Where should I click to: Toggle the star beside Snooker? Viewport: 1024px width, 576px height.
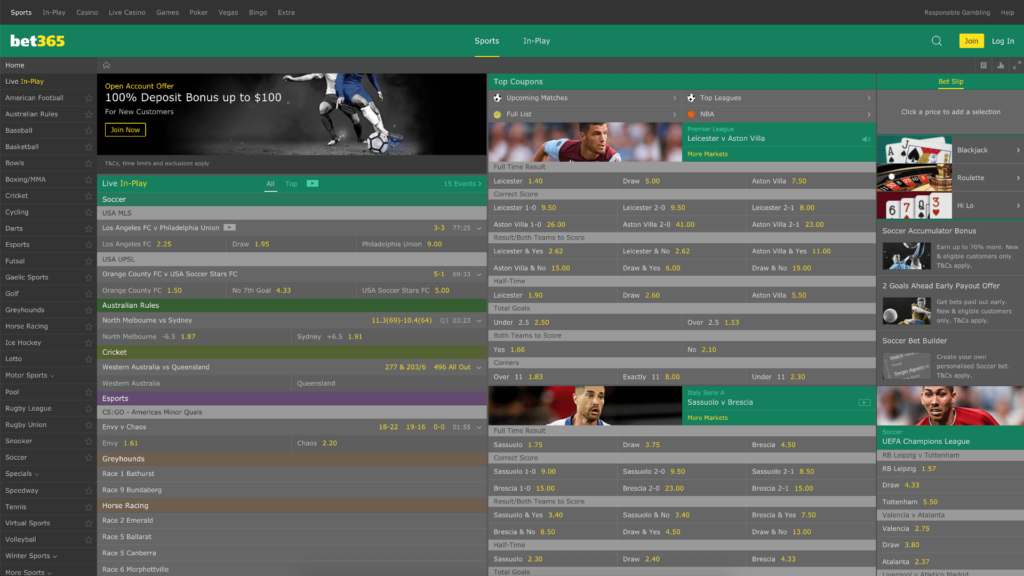[88, 441]
